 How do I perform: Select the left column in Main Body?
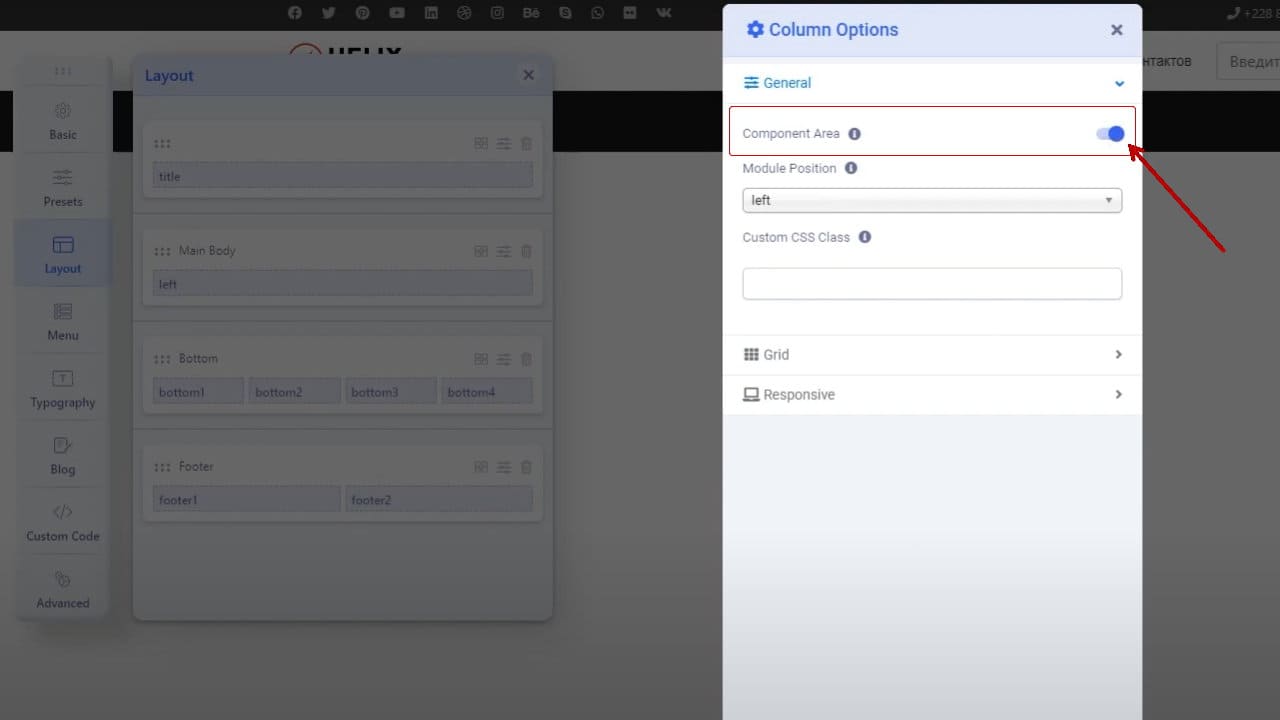click(x=342, y=284)
